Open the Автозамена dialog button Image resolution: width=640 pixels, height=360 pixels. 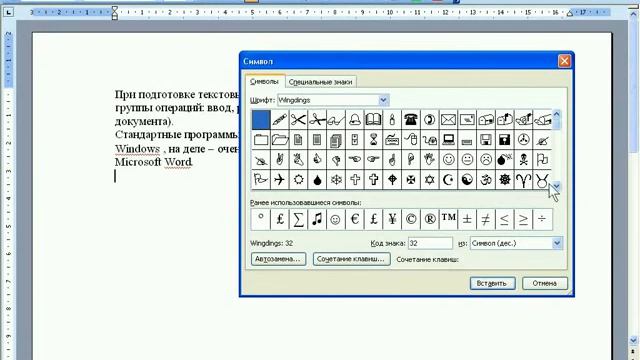[278, 259]
